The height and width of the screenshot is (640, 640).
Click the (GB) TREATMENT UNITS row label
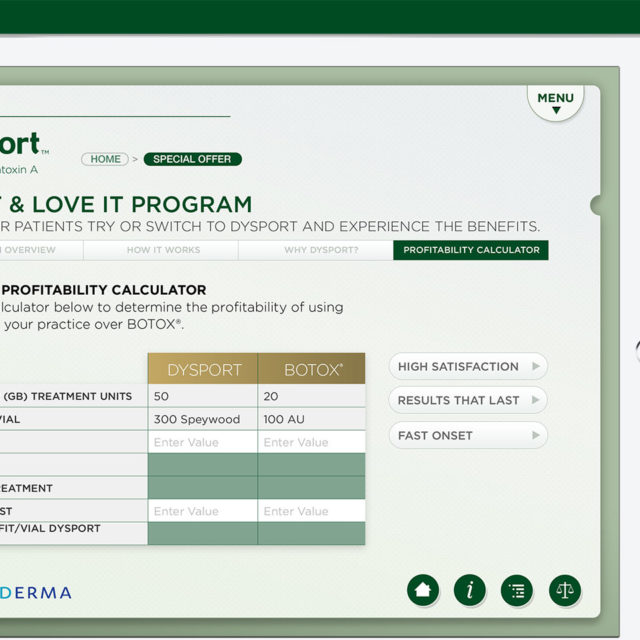click(68, 396)
